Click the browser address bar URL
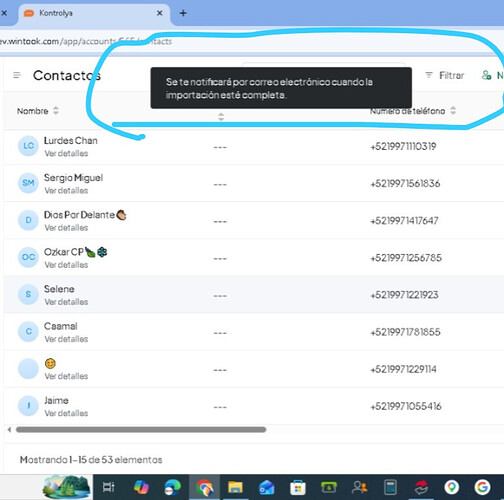 click(86, 41)
